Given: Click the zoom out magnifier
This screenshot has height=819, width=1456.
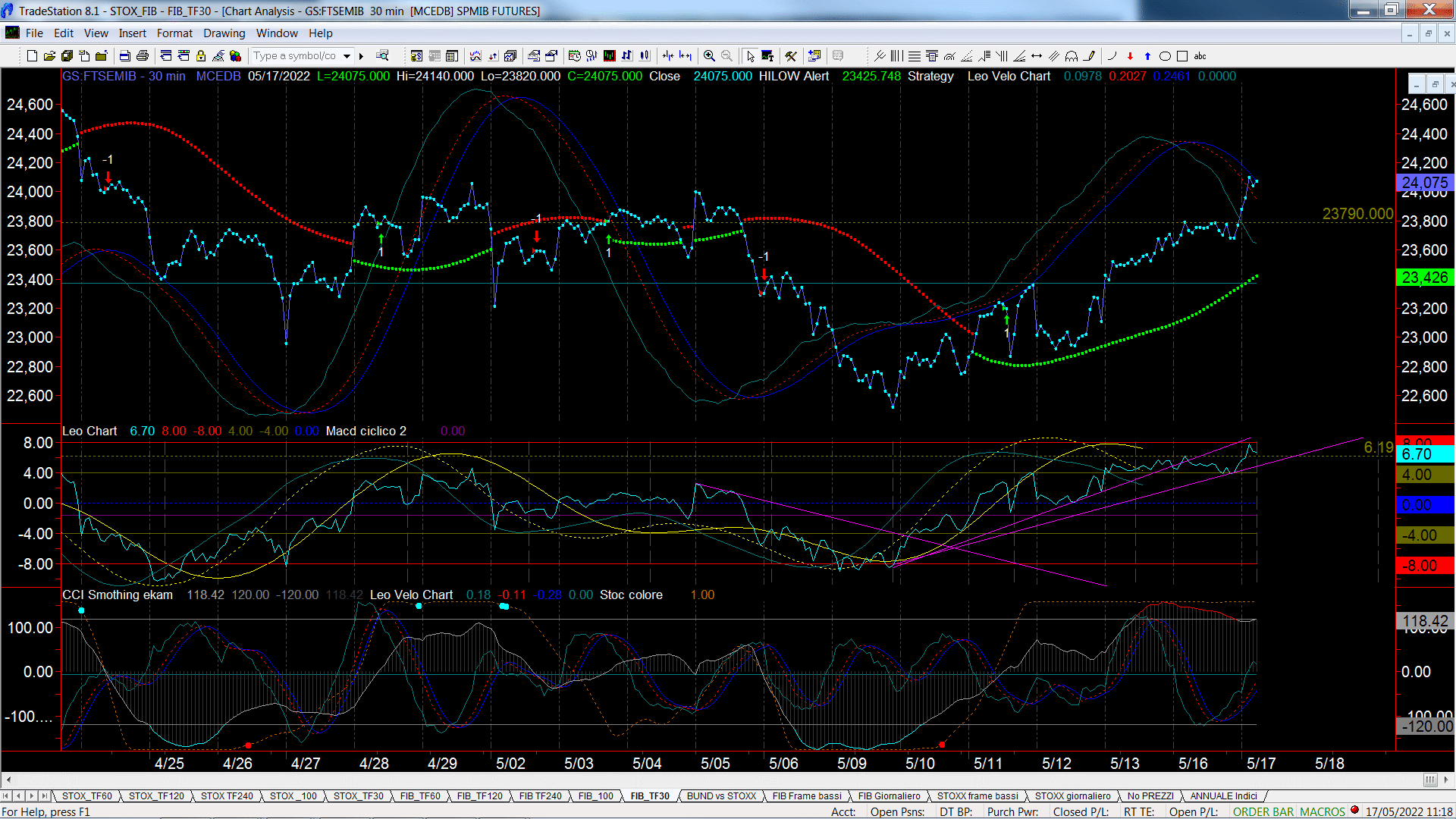Looking at the screenshot, I should [x=726, y=56].
